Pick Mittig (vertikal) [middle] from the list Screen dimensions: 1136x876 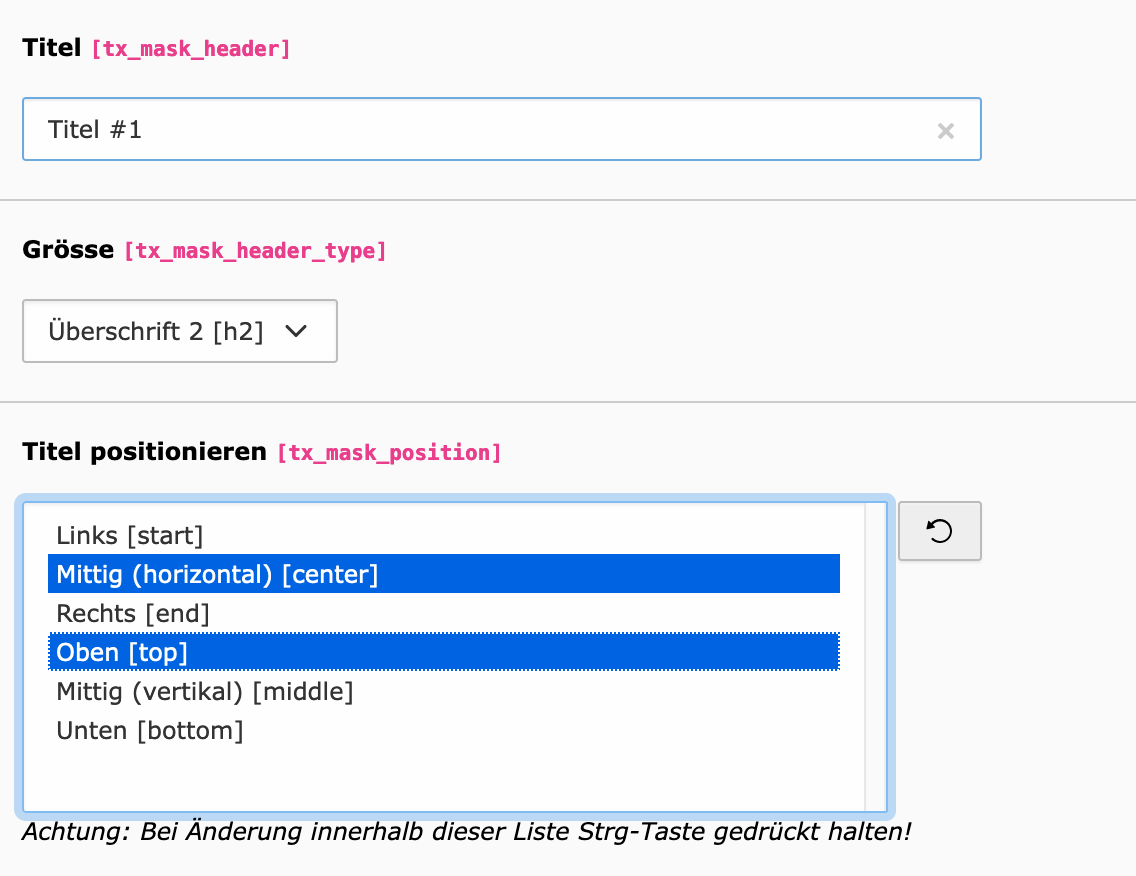click(205, 691)
